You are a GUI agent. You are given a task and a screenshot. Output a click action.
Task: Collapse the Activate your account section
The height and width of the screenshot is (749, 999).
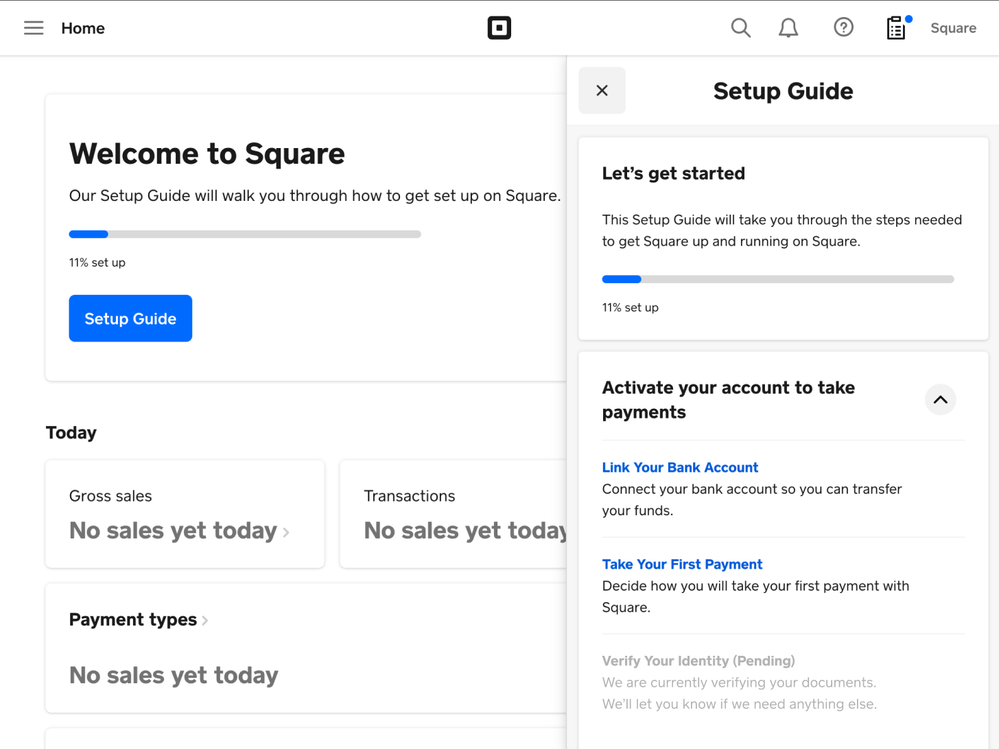pos(940,400)
